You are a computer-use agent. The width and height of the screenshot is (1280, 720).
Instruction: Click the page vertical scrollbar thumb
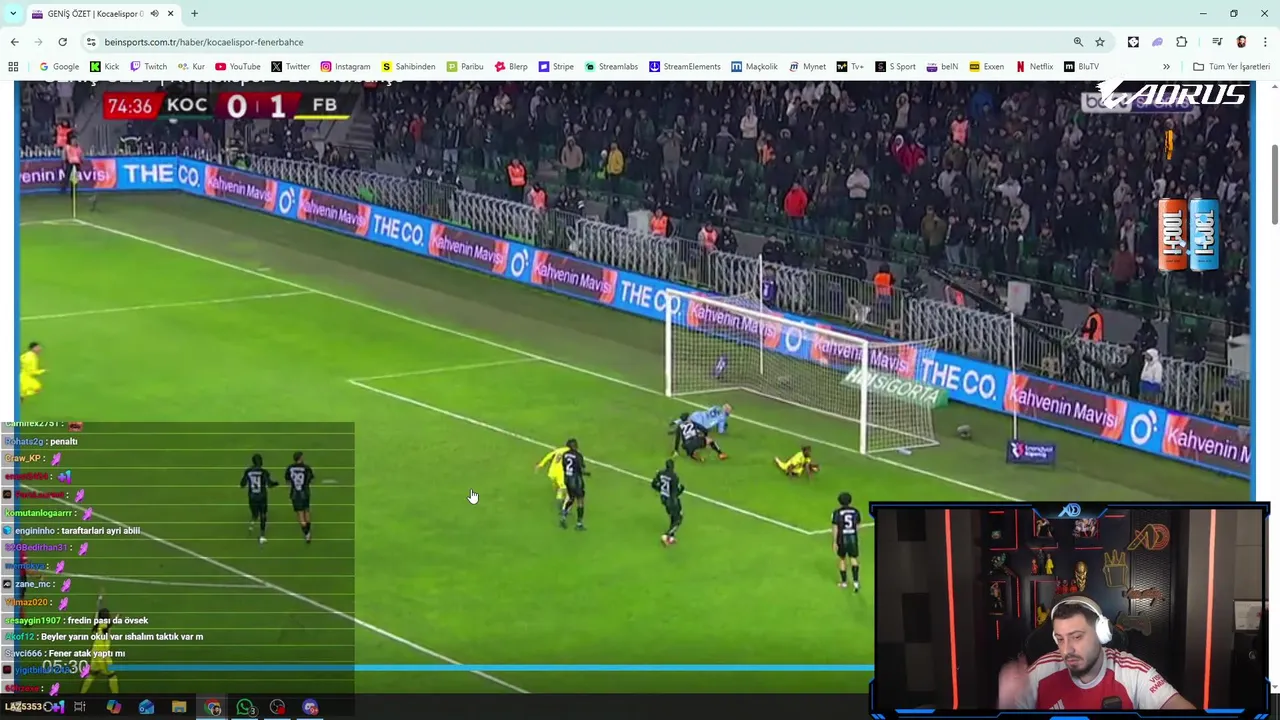point(1274,184)
